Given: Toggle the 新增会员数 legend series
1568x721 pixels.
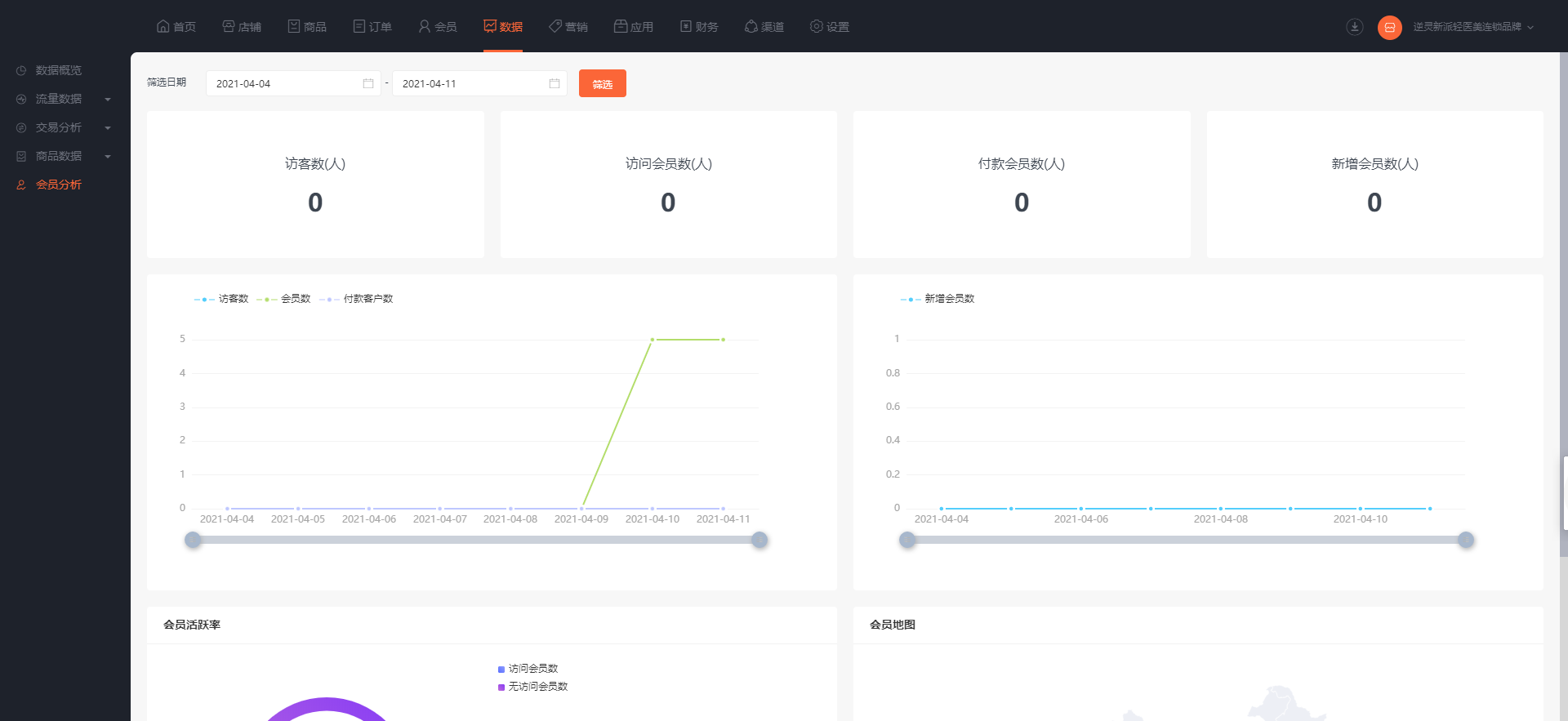Looking at the screenshot, I should [938, 299].
